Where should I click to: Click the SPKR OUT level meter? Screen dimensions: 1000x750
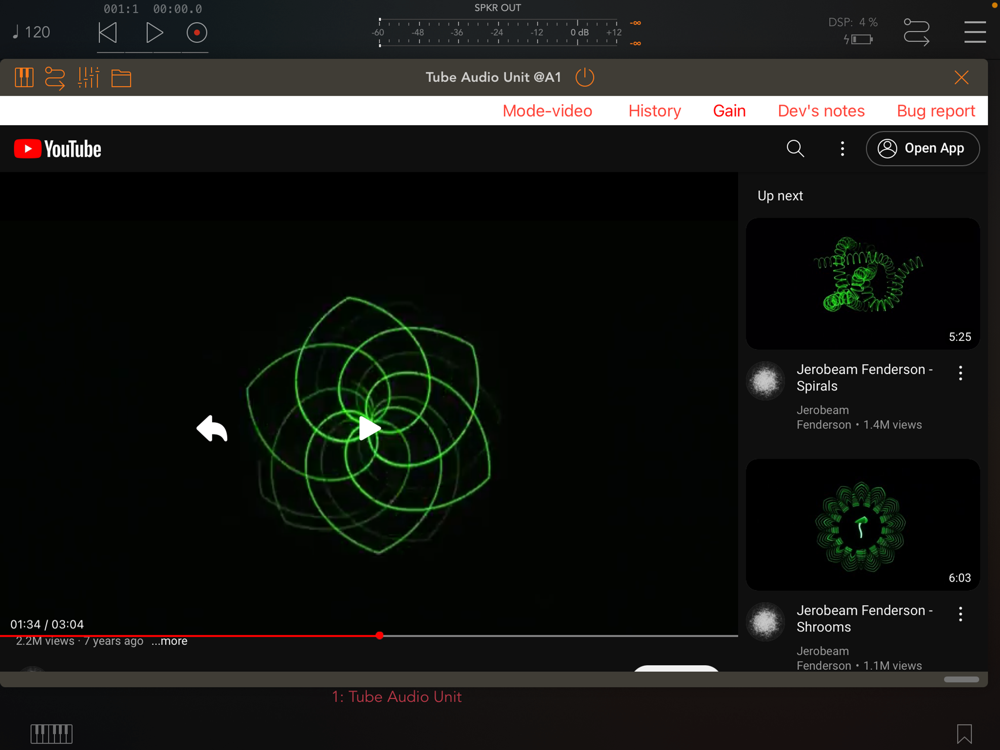(x=498, y=33)
